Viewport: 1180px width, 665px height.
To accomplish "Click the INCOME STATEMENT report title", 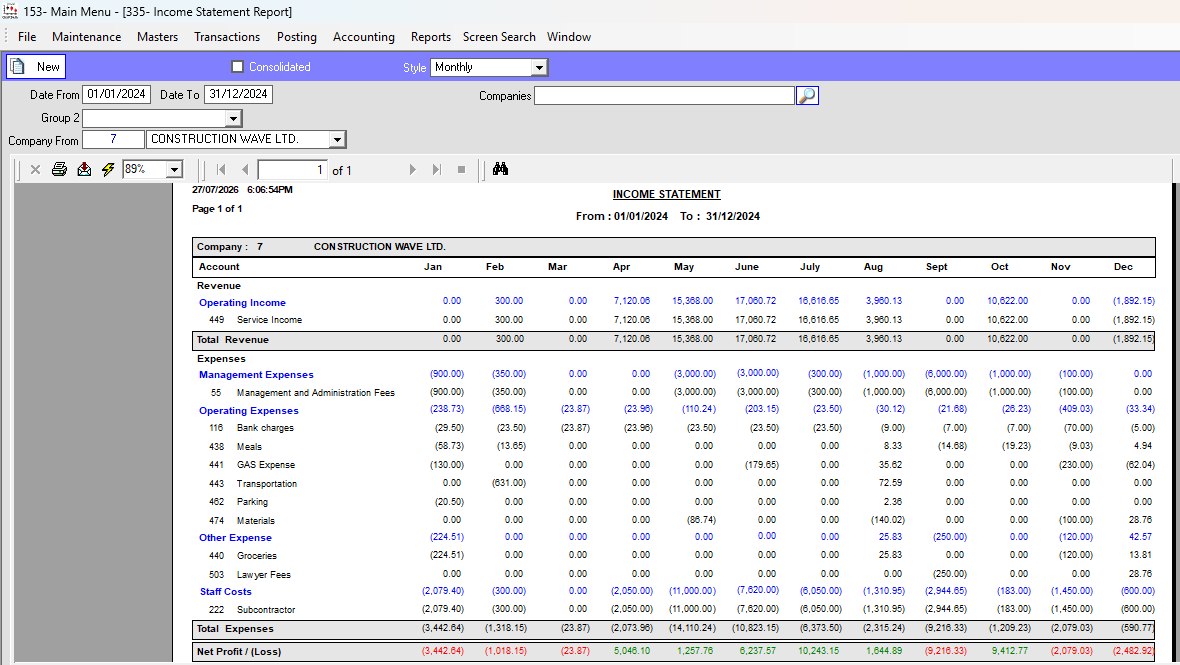I will [667, 194].
